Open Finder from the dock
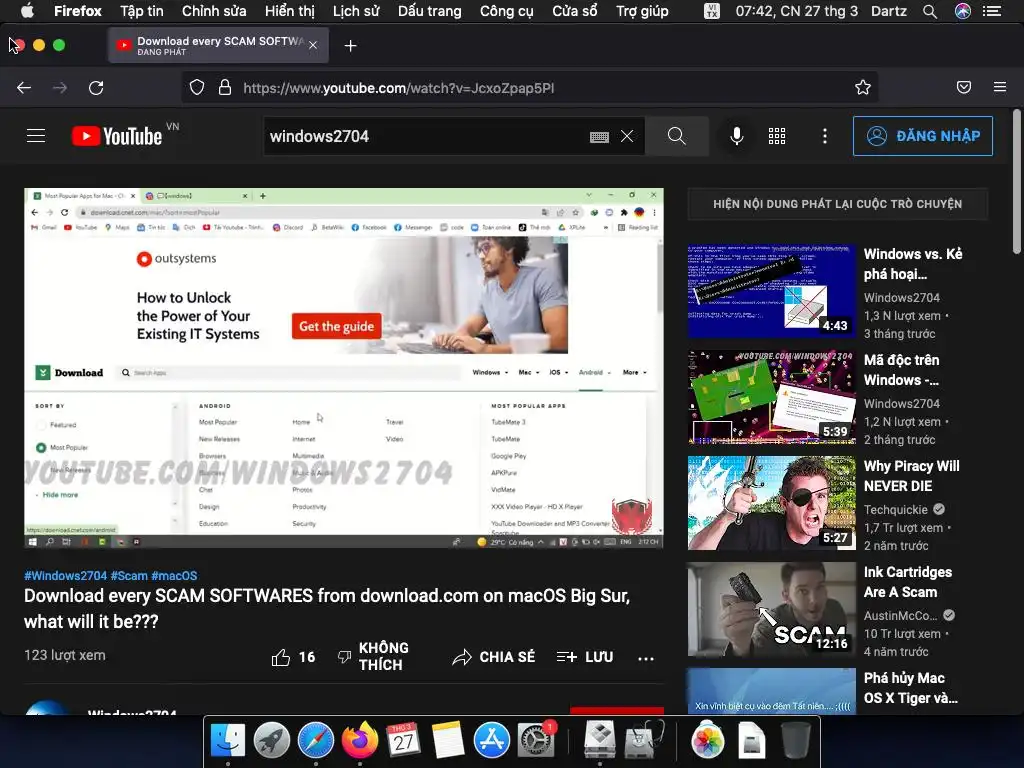The height and width of the screenshot is (768, 1024). click(x=227, y=740)
